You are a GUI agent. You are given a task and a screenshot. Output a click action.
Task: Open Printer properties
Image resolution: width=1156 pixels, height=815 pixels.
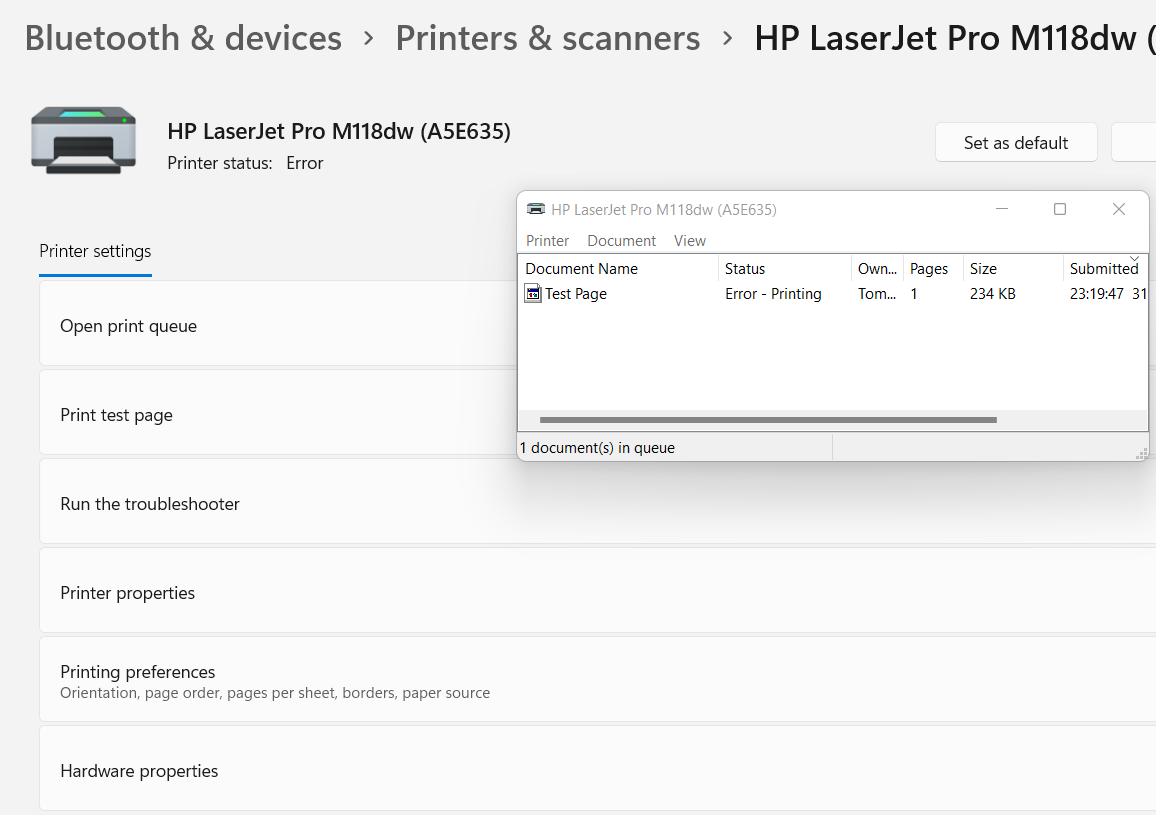click(x=127, y=592)
